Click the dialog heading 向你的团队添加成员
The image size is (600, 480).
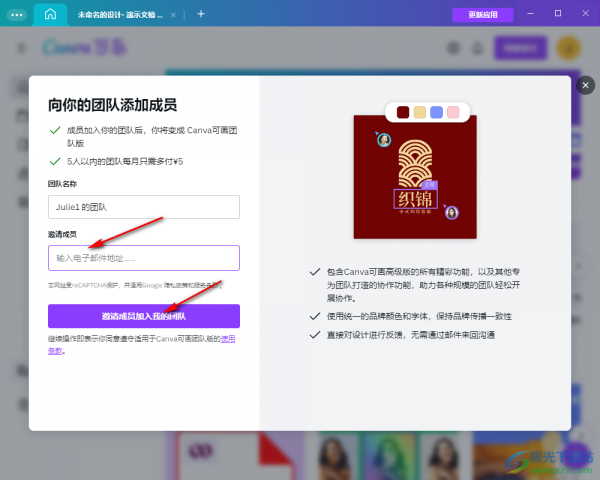(112, 105)
